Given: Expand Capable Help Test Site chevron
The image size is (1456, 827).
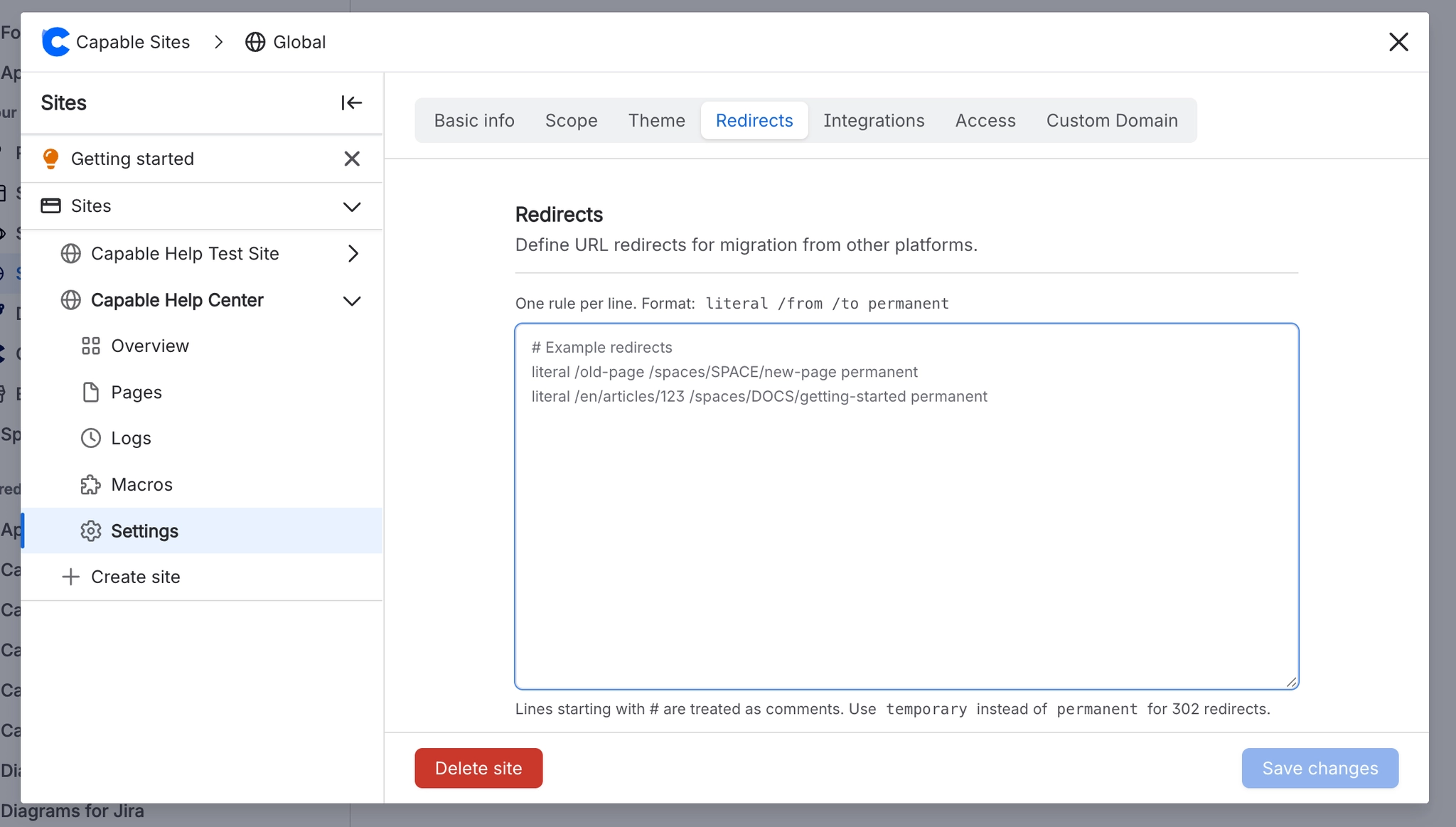Looking at the screenshot, I should pos(353,254).
